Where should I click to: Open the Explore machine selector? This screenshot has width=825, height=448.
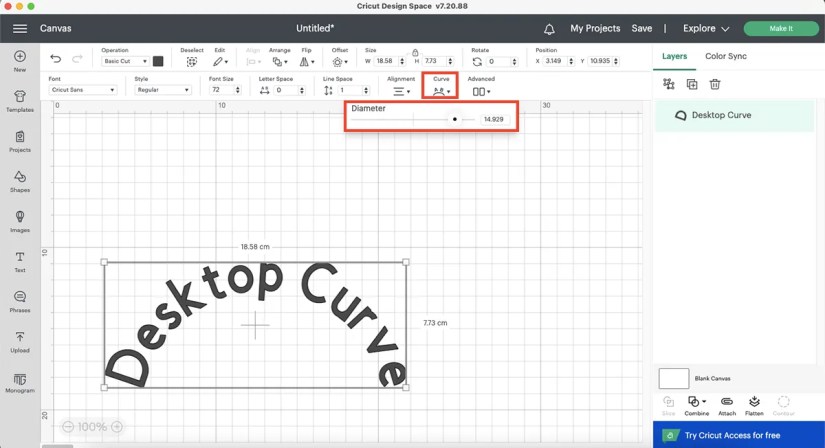click(x=706, y=28)
